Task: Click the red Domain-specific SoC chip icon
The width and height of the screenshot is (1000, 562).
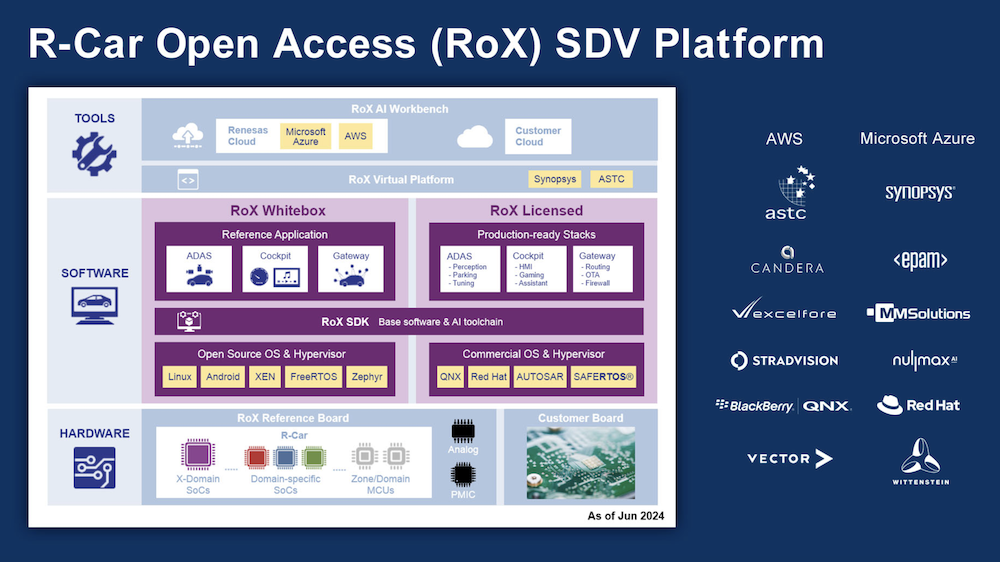Action: [256, 457]
